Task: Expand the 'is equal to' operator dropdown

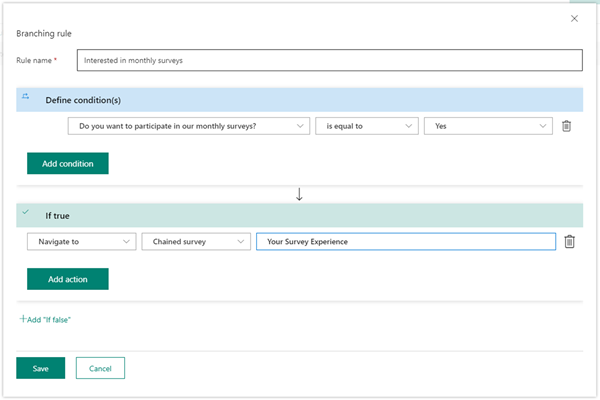Action: (366, 126)
